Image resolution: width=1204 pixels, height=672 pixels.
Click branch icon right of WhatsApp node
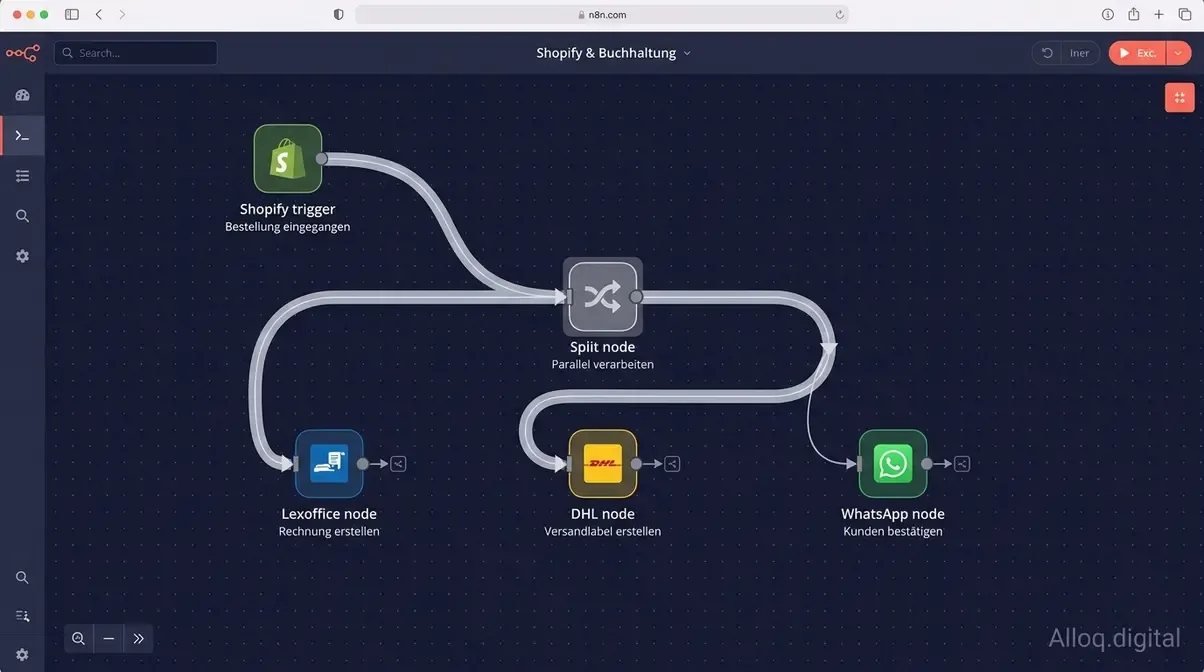(962, 464)
